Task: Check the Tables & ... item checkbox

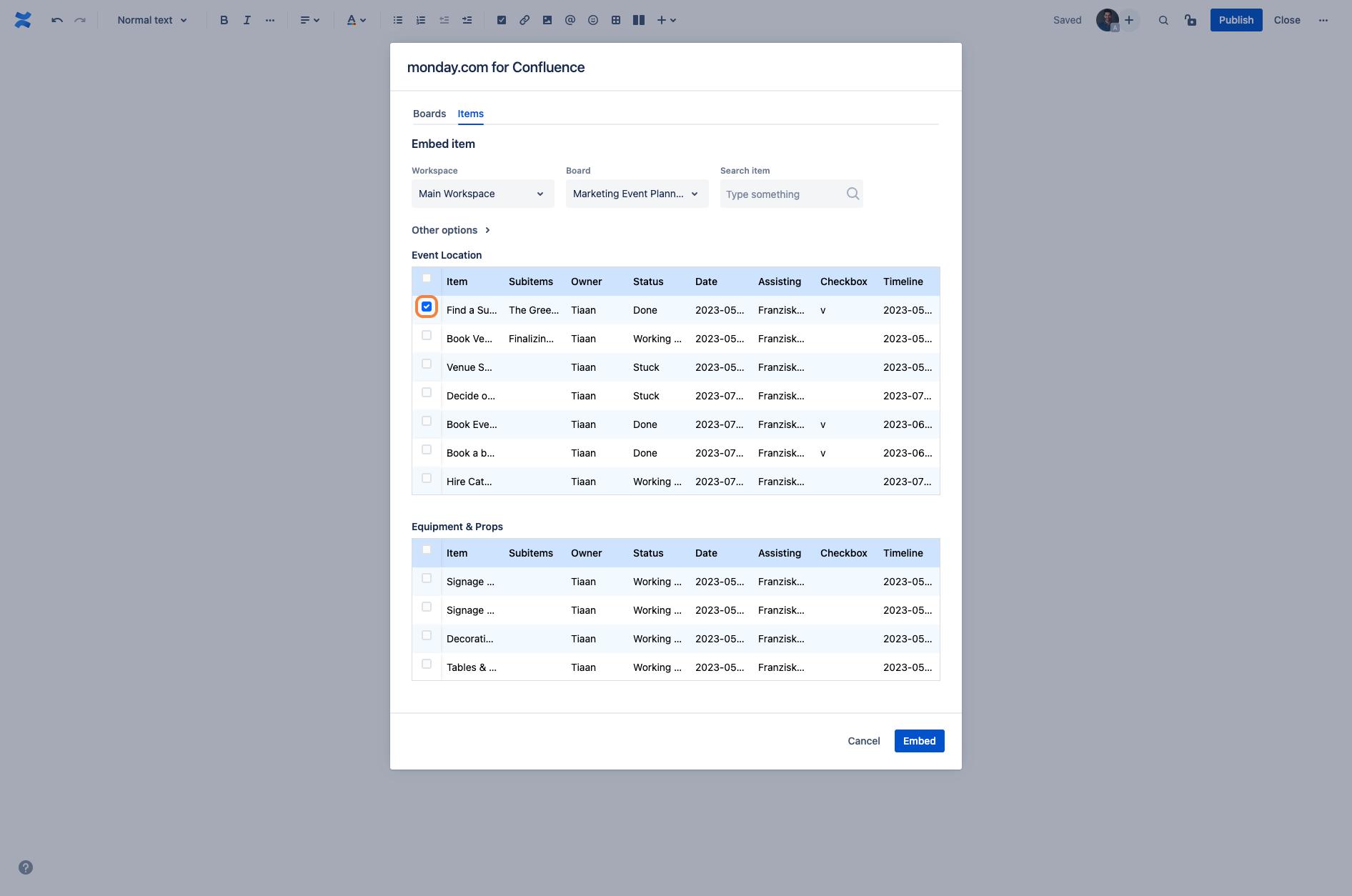Action: pos(427,664)
